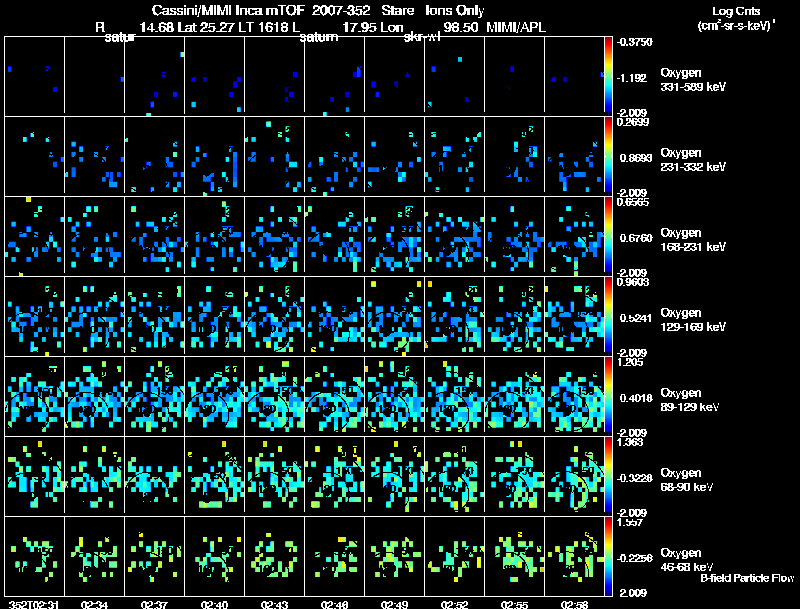800x609 pixels.
Task: Open the 02:40 image in the 68-90 keV row
Action: pos(214,476)
